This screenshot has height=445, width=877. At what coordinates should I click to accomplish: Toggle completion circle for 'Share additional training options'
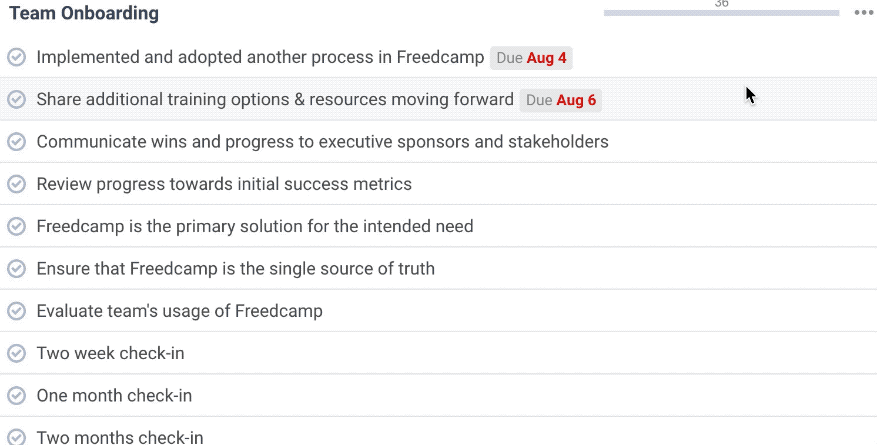(16, 99)
